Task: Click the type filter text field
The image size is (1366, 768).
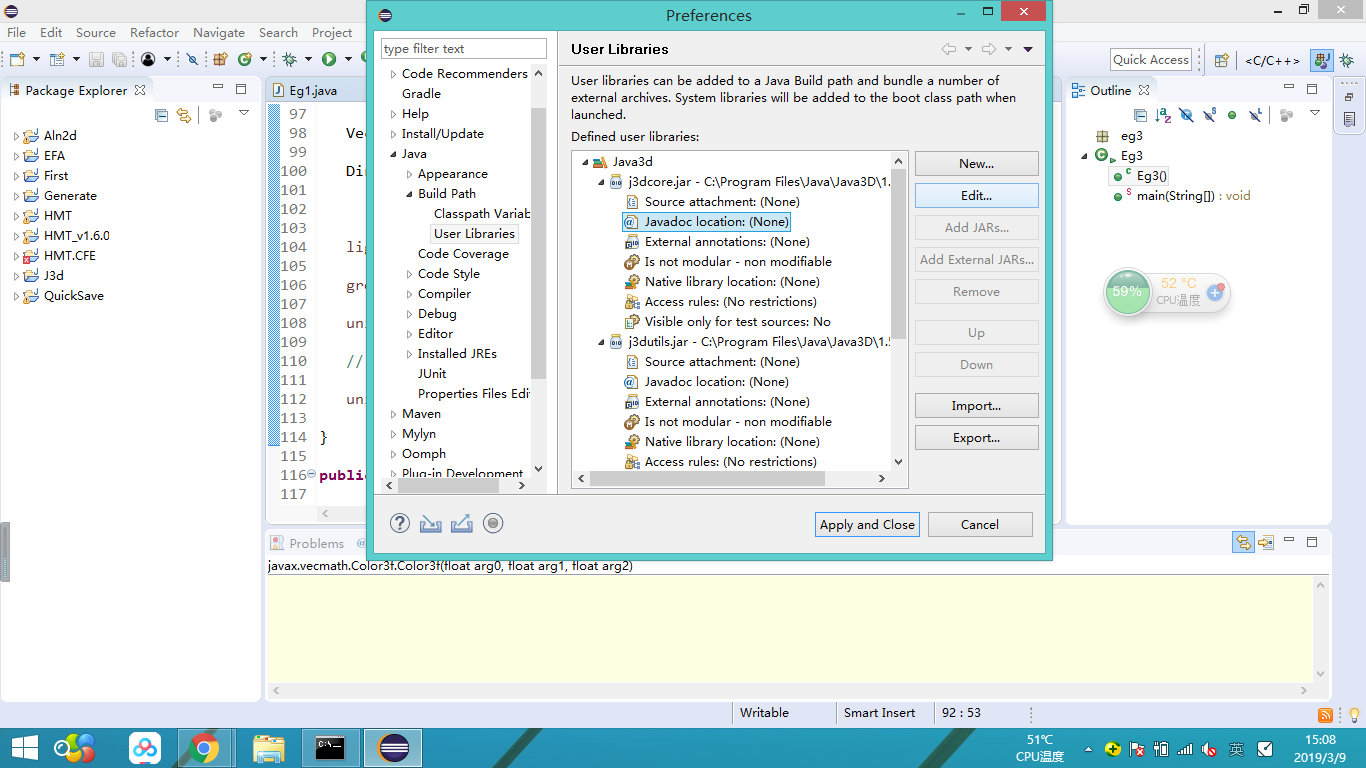Action: (464, 48)
